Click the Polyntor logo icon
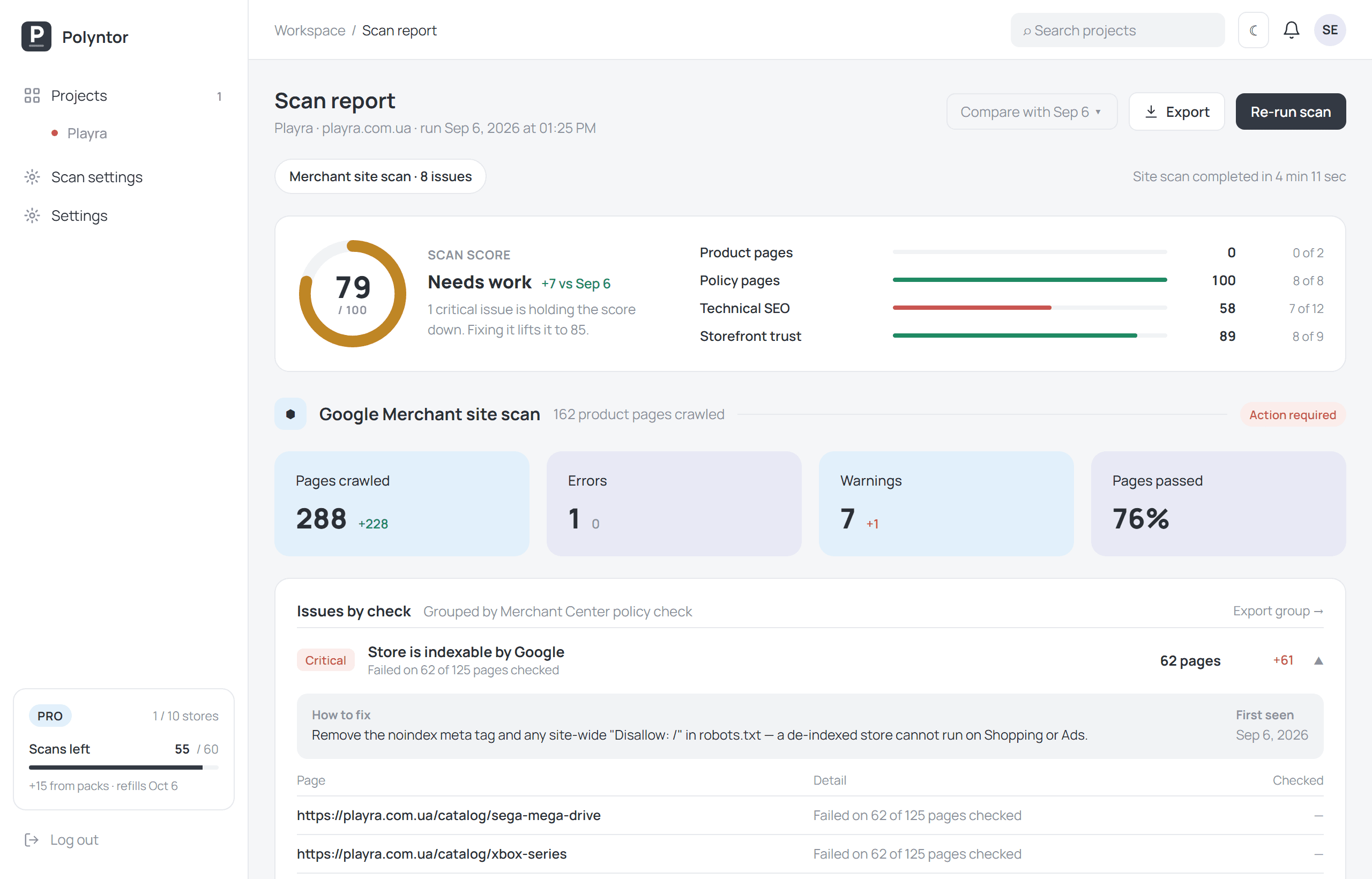The image size is (1372, 879). 36,36
